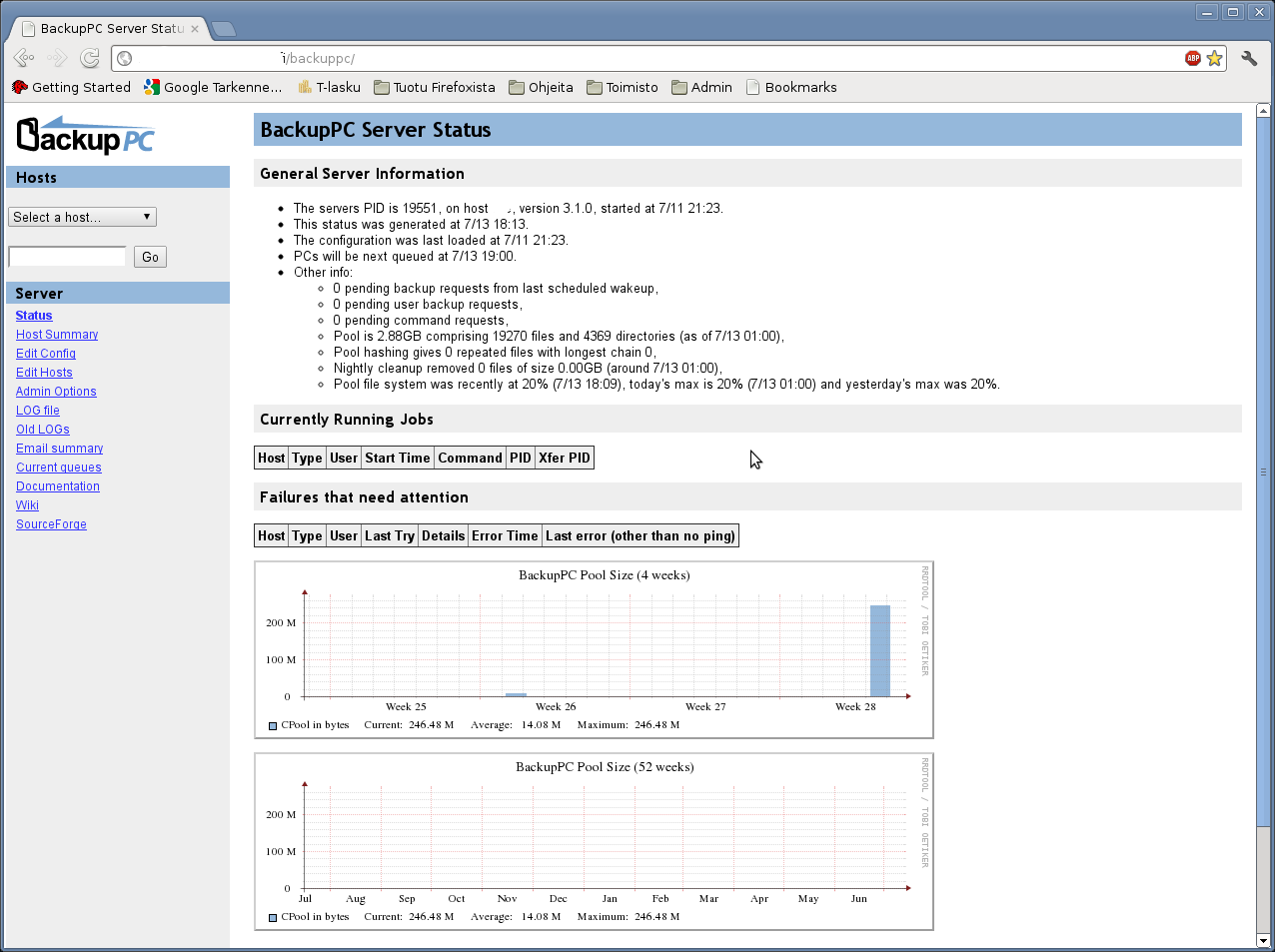
Task: Close the BackupPC Server Status tab
Action: coord(195,29)
